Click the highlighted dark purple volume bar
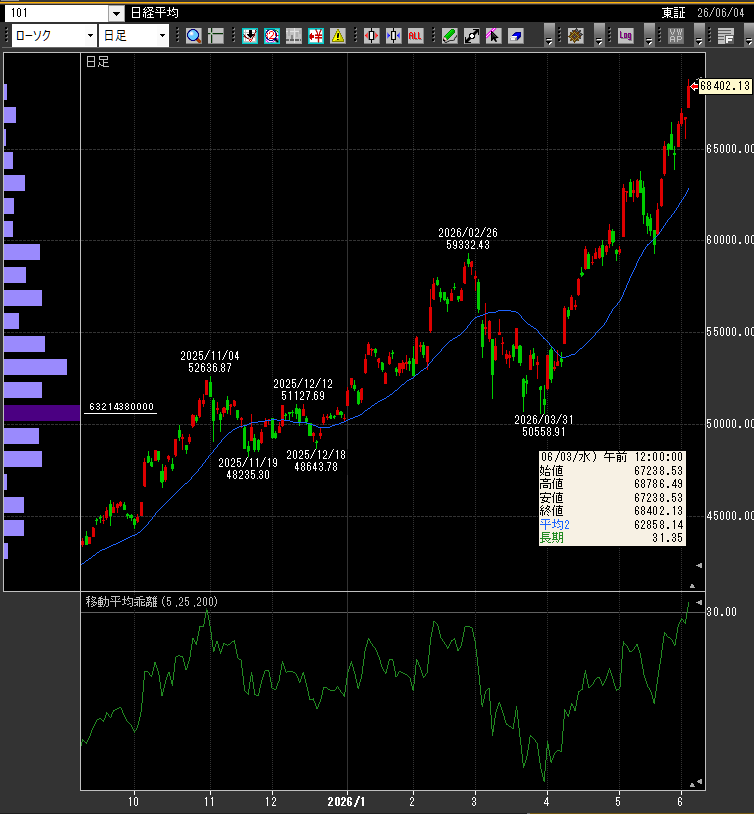This screenshot has height=814, width=754. tap(42, 413)
